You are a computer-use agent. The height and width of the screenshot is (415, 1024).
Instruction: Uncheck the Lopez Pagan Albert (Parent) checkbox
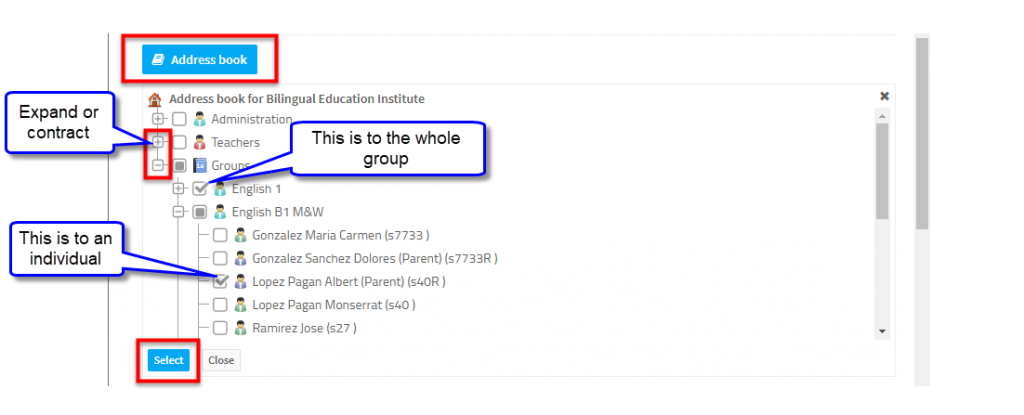point(221,282)
